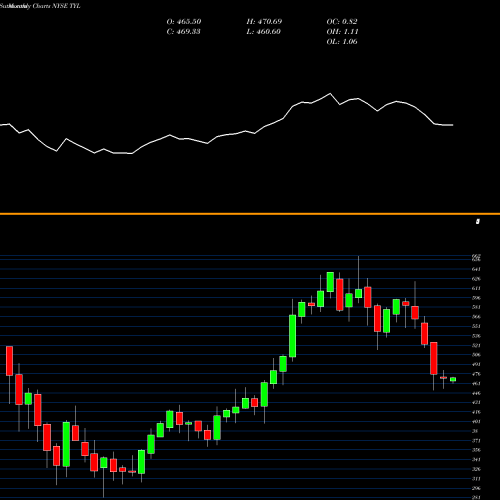Click the 476 price axis label

tap(476, 374)
